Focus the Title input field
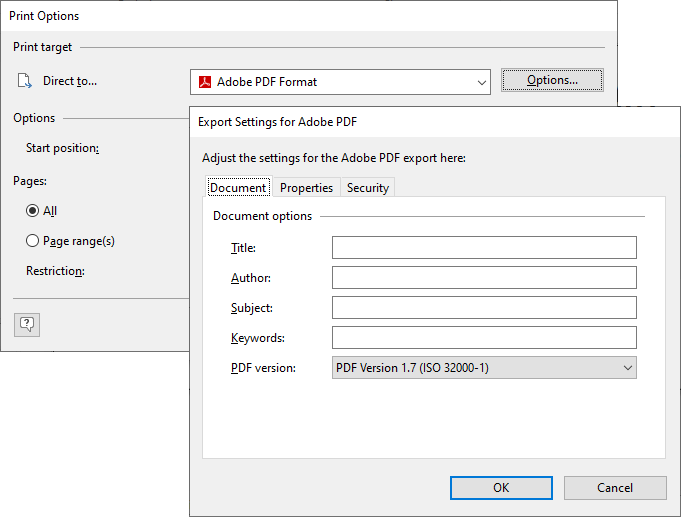The height and width of the screenshot is (519, 683). 484,248
